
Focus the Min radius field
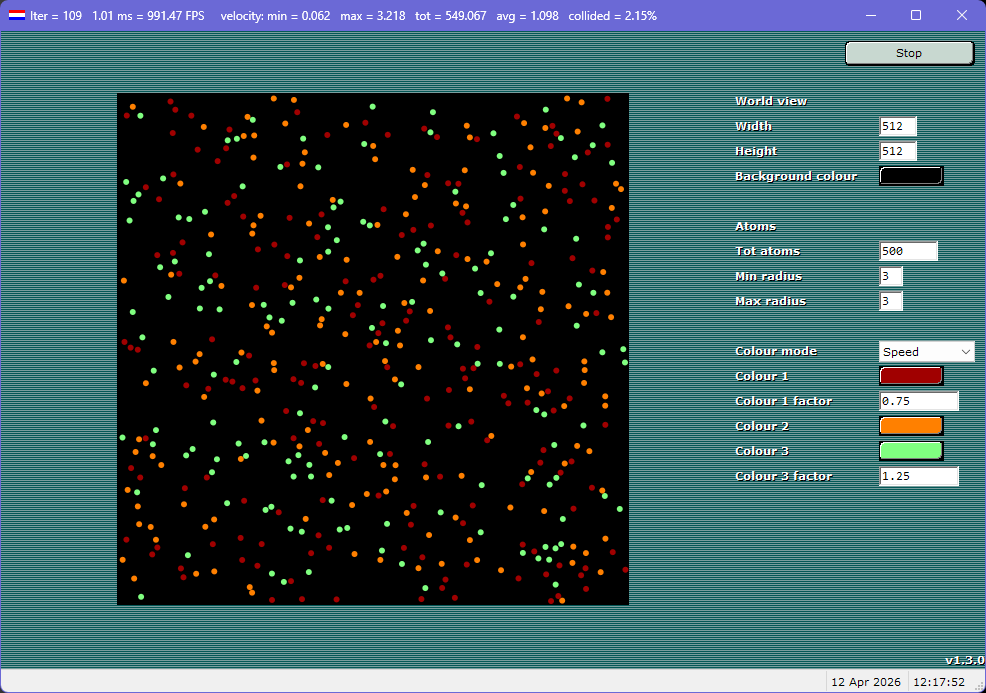point(891,277)
